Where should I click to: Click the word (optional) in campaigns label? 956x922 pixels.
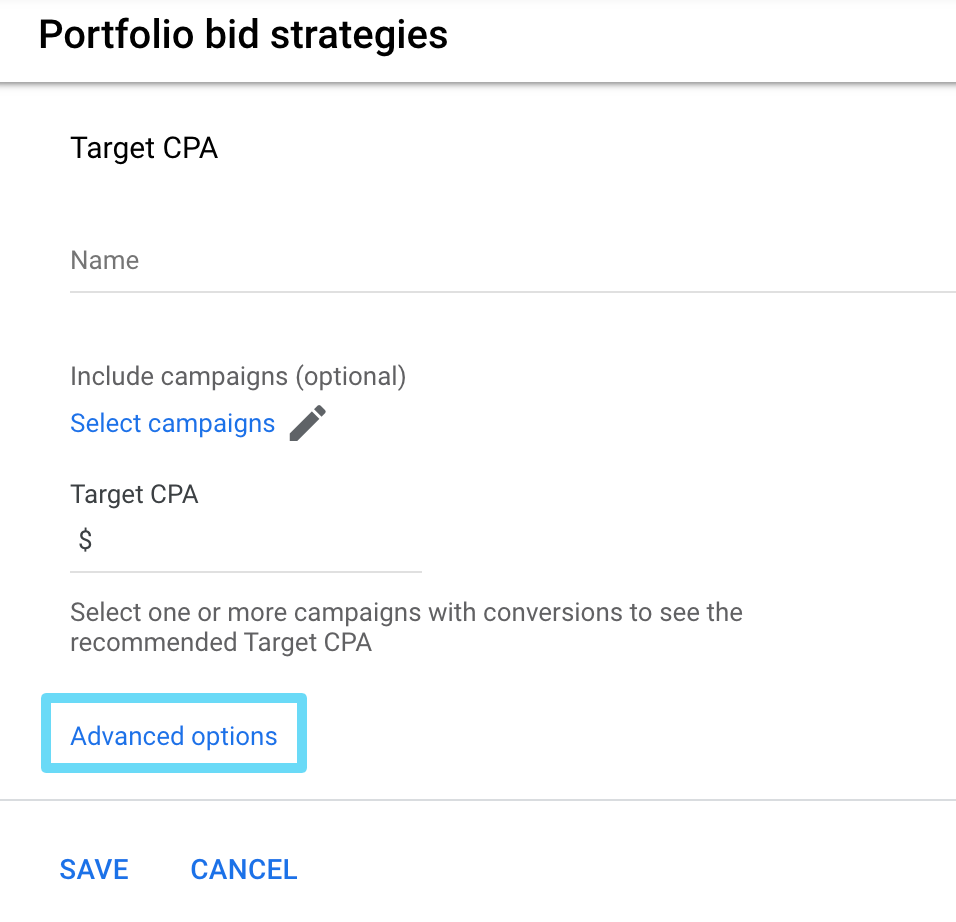(x=350, y=377)
